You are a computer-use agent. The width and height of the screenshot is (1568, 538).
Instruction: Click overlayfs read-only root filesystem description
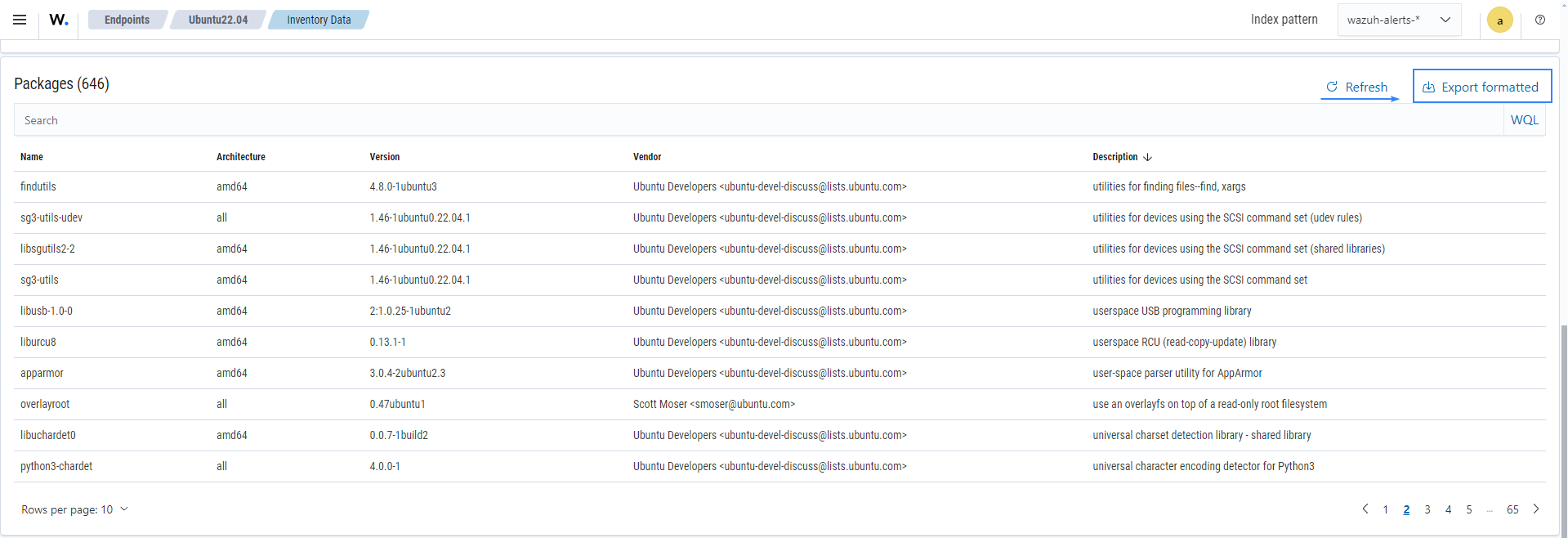pos(1210,405)
